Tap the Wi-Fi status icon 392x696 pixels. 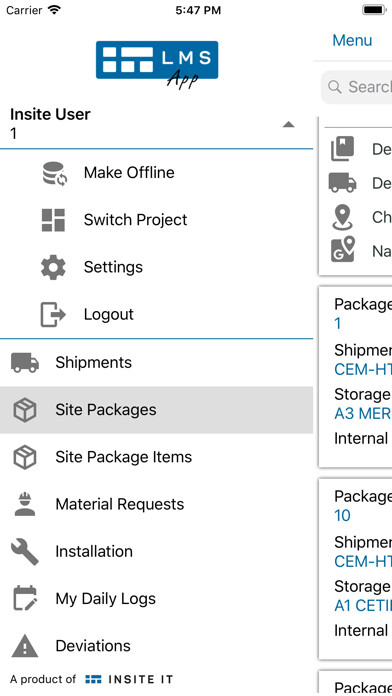(55, 10)
